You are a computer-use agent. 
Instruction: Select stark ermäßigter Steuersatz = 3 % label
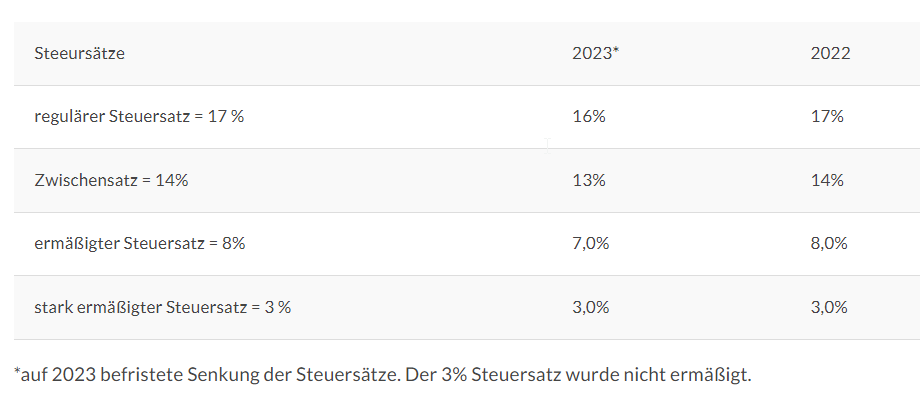163,307
